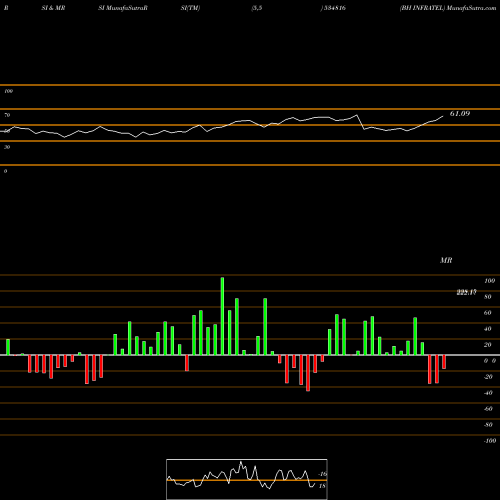Click the -40 label on MR scale
500x500 pixels.
[x=488, y=393]
